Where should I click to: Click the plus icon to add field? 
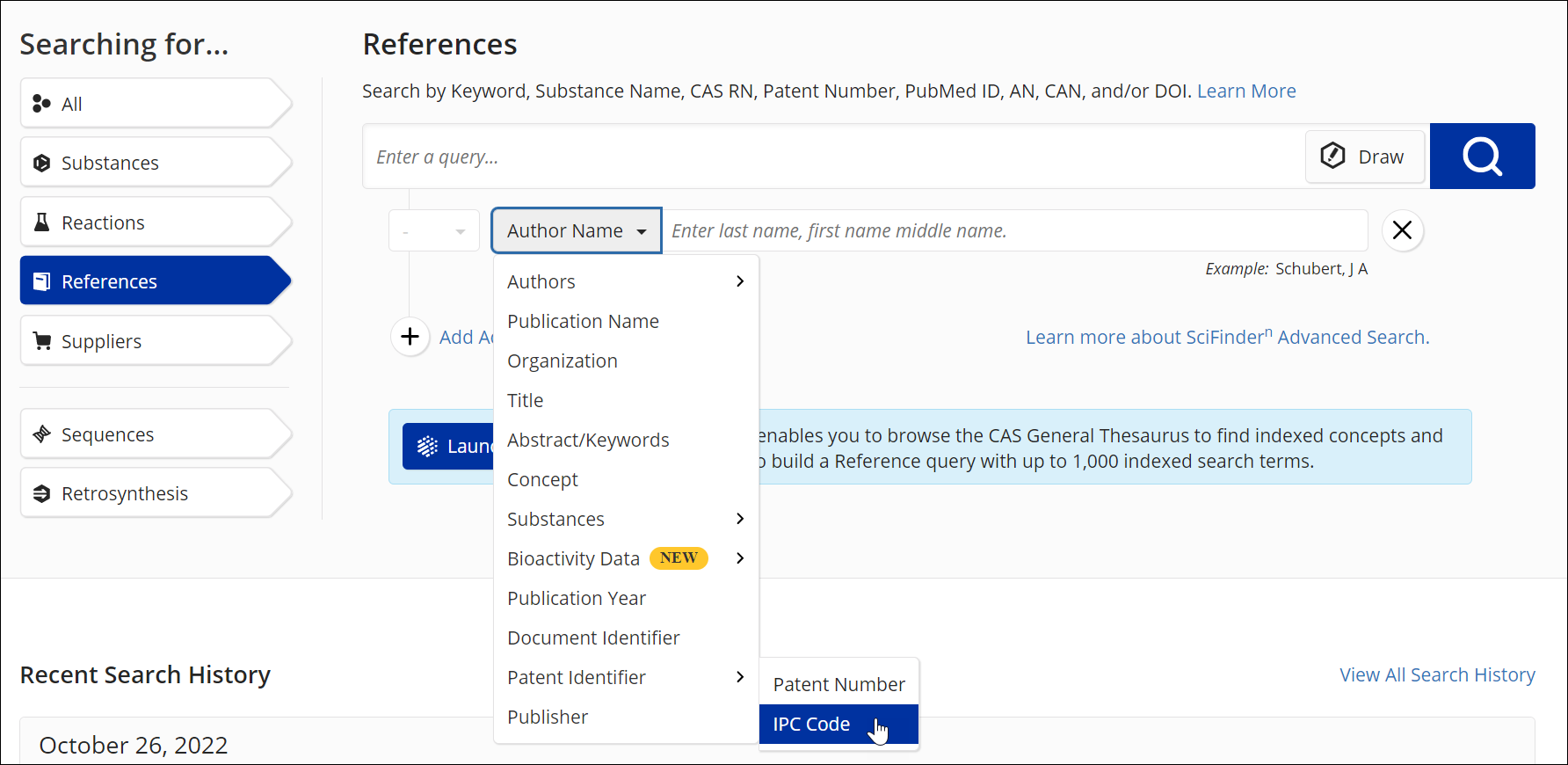click(410, 337)
